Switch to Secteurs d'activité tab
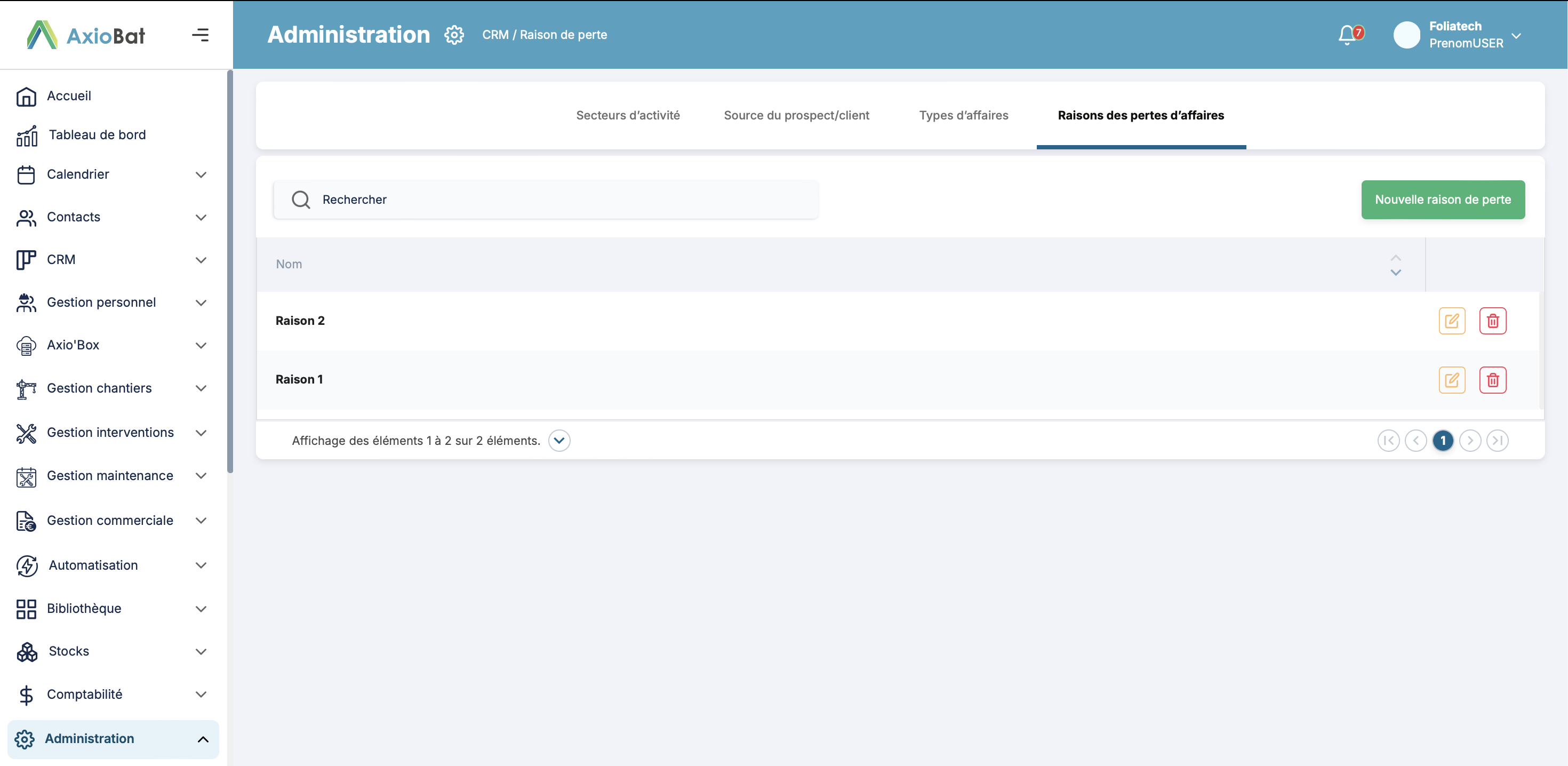The width and height of the screenshot is (1568, 766). coord(628,115)
